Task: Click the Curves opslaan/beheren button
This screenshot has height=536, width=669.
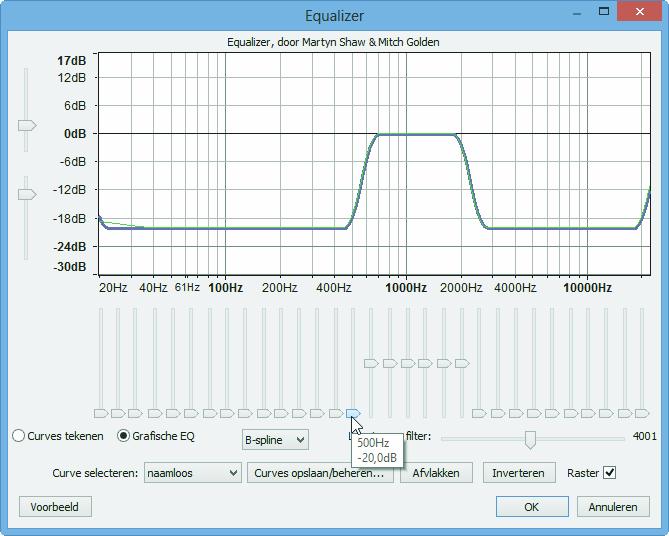Action: [x=319, y=473]
